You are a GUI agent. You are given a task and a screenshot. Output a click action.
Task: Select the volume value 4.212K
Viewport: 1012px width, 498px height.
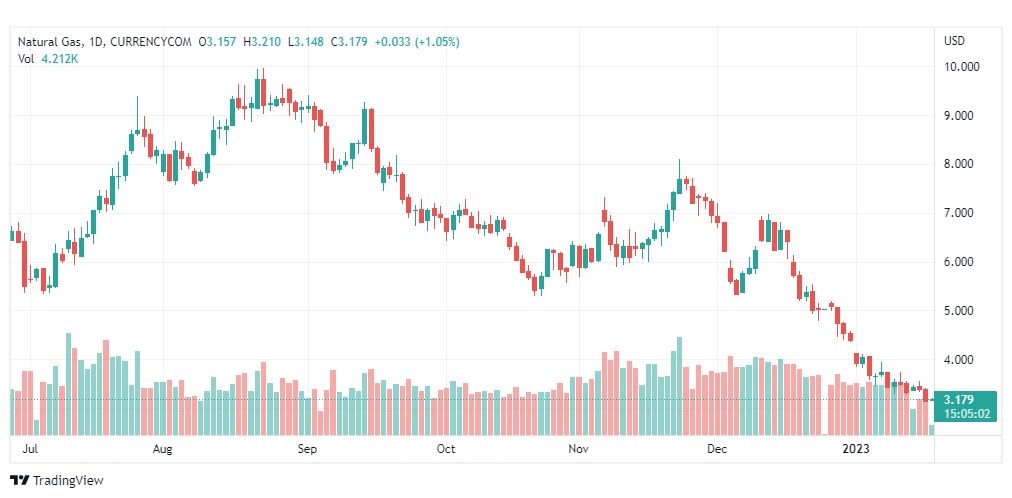click(58, 59)
